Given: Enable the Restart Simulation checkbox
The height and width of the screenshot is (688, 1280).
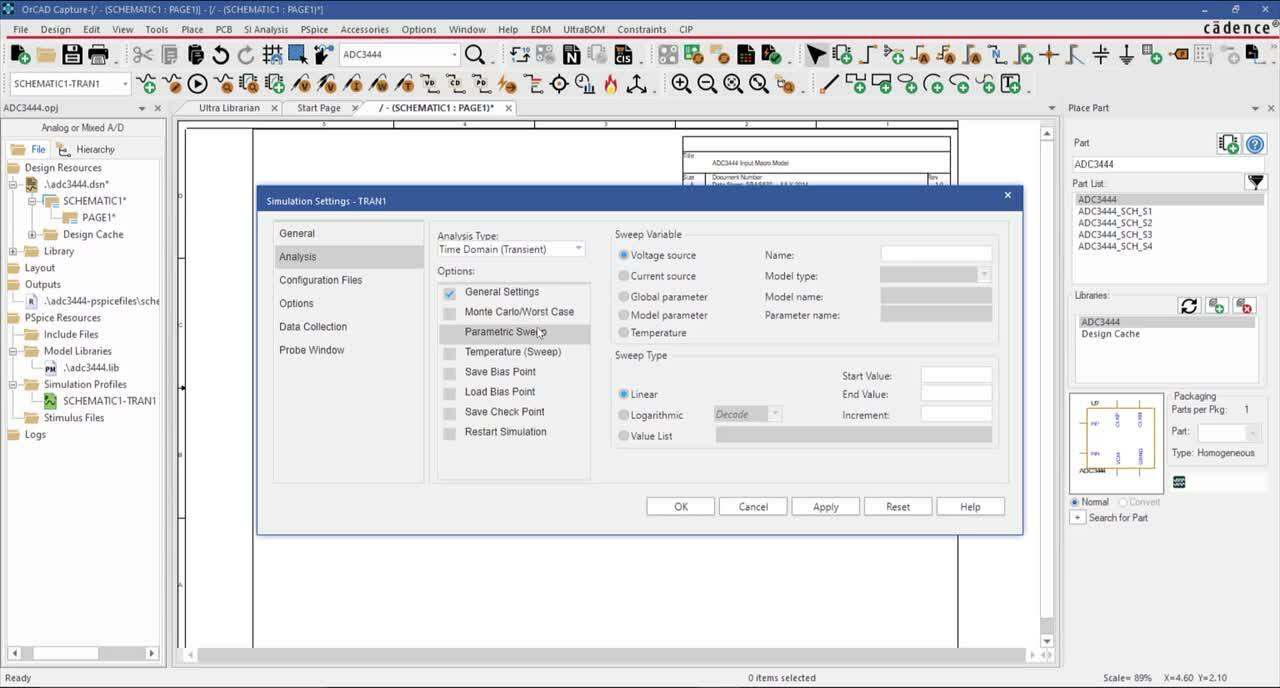Looking at the screenshot, I should (450, 432).
